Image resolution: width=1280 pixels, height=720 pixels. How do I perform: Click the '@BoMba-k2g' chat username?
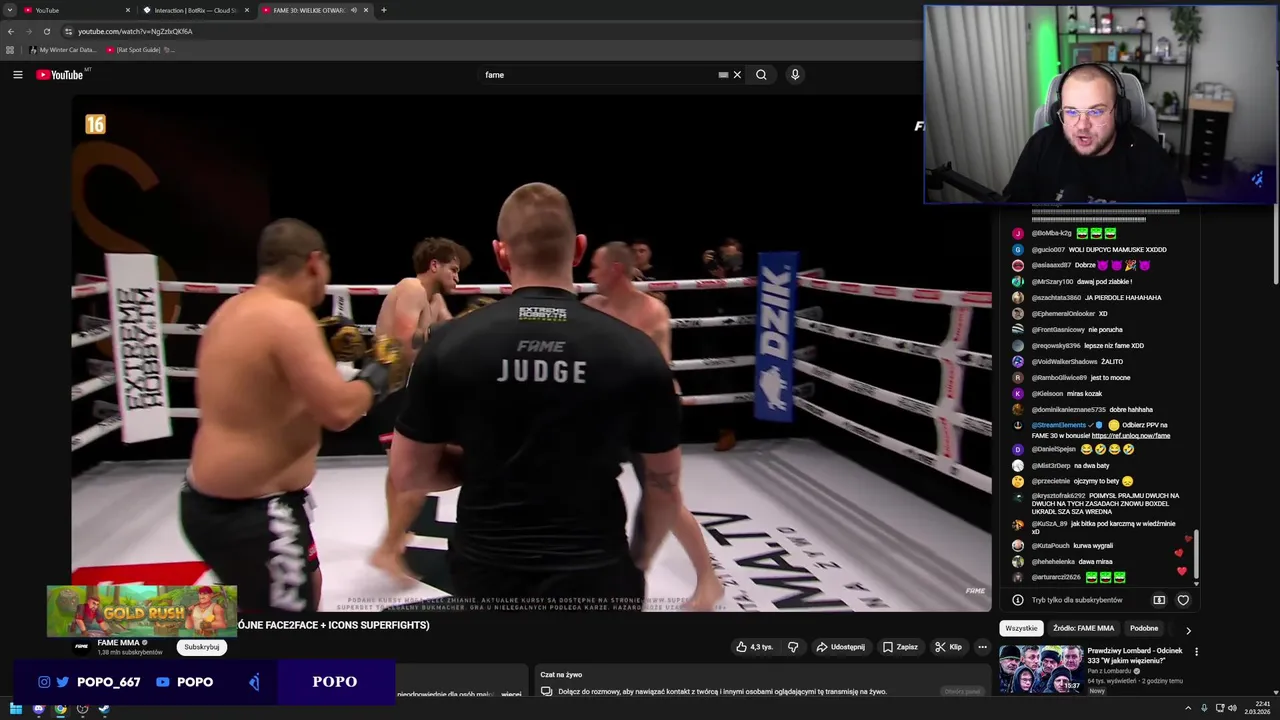tap(1051, 233)
